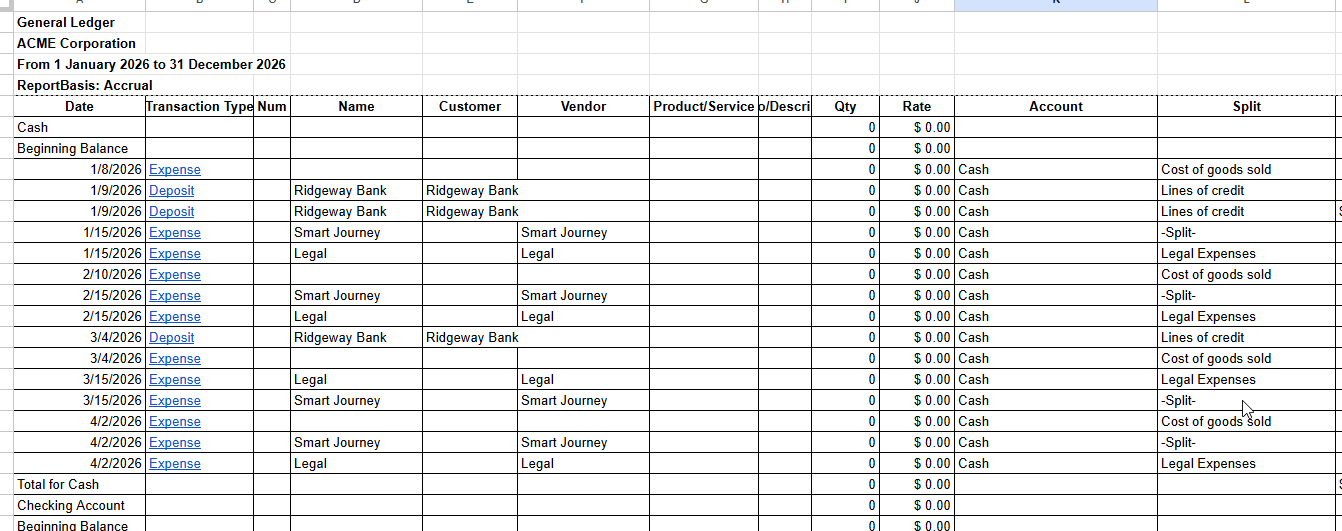Screen dimensions: 1342x531
Task: Open the 2/15/2026 Legal Expense link
Action: [x=174, y=317]
